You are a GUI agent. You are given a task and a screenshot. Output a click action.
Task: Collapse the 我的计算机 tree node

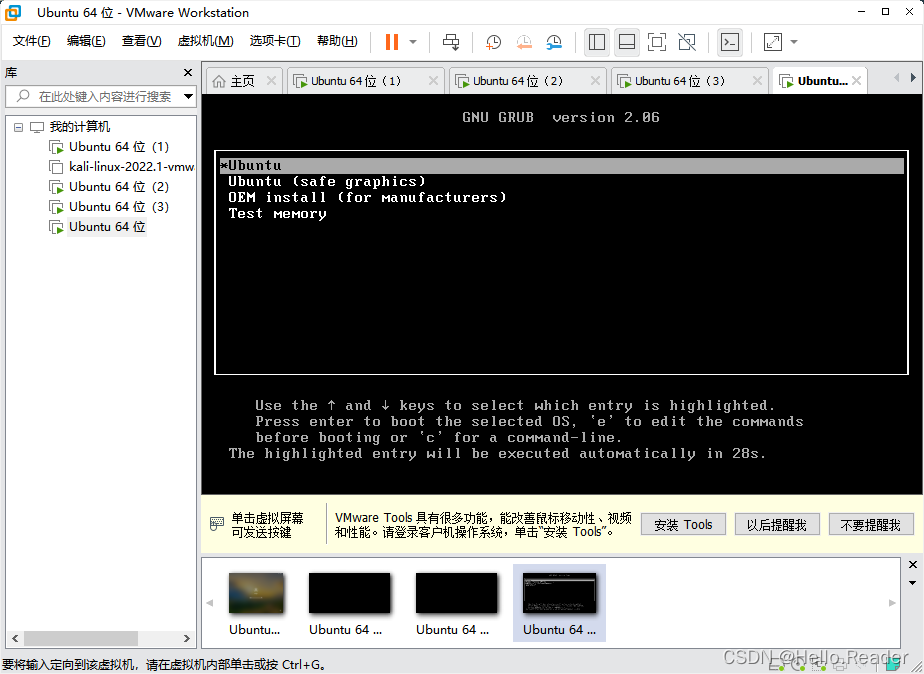(18, 127)
